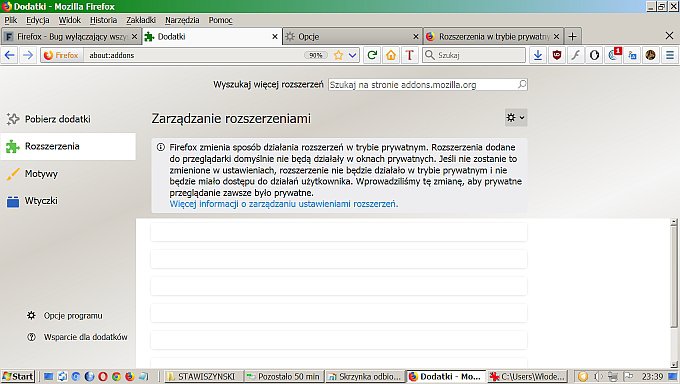
Task: Select Rozszerzenia in the sidebar
Action: tap(68, 146)
